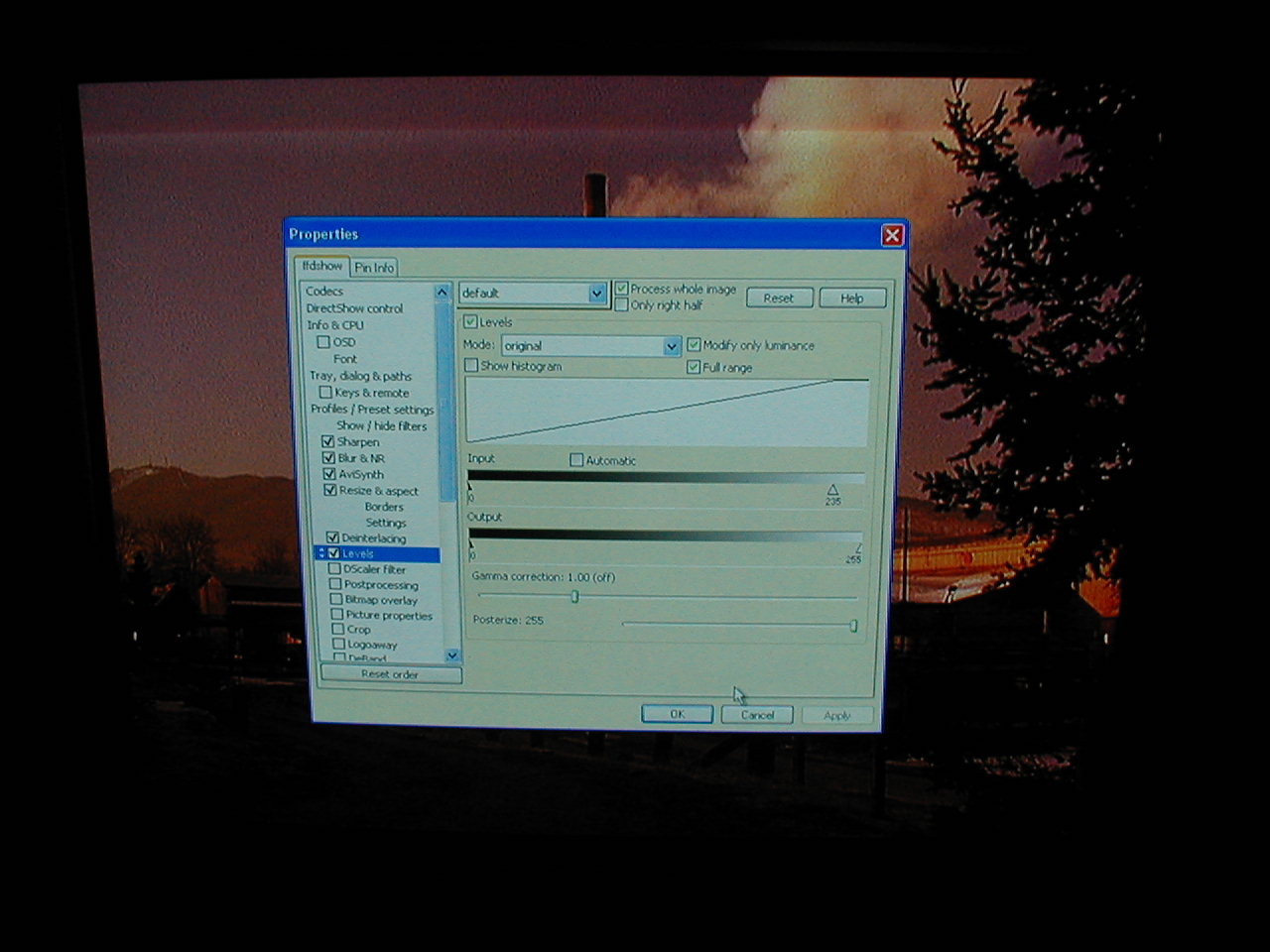Screen dimensions: 1270x952
Task: Click the Output white point marker at 255
Action: tap(857, 547)
